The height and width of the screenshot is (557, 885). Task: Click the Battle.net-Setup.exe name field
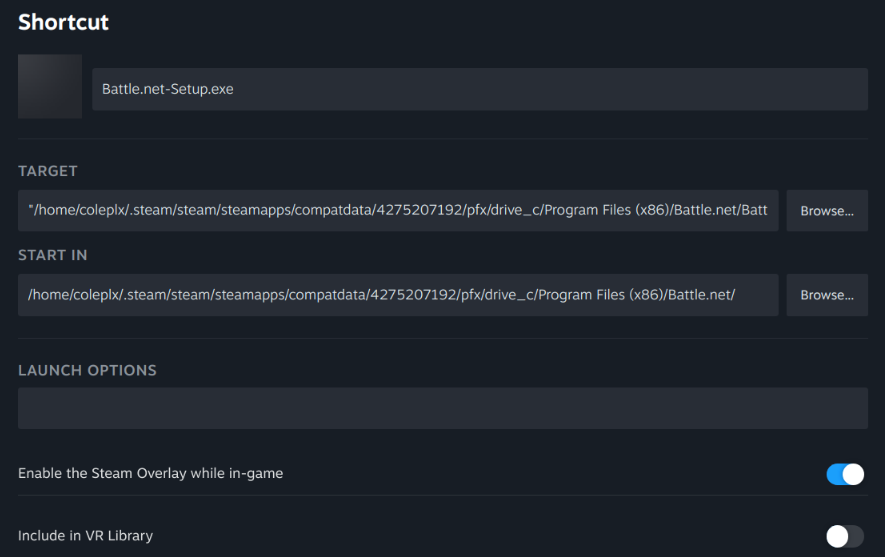click(479, 89)
